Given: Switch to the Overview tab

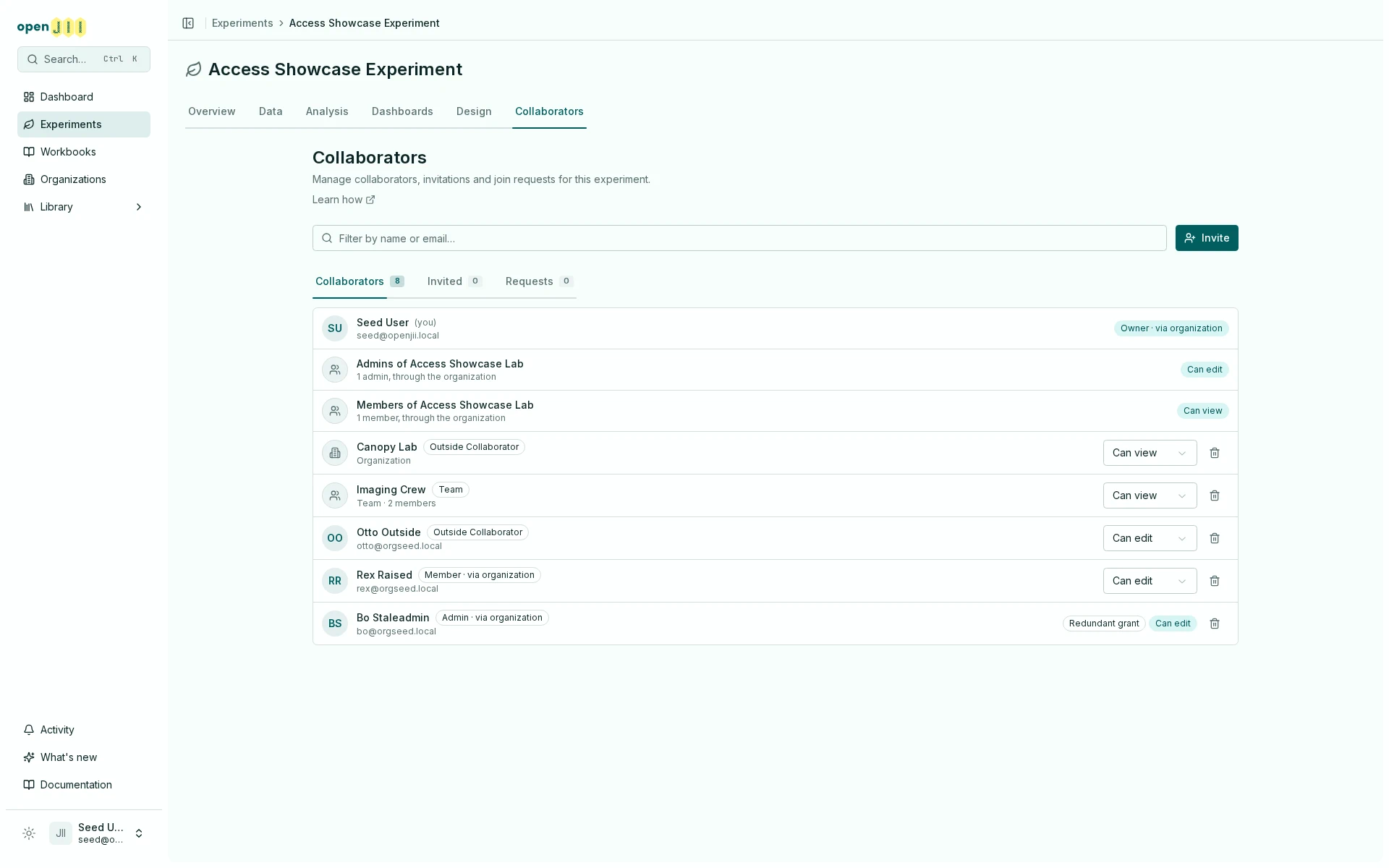Looking at the screenshot, I should coord(212,111).
